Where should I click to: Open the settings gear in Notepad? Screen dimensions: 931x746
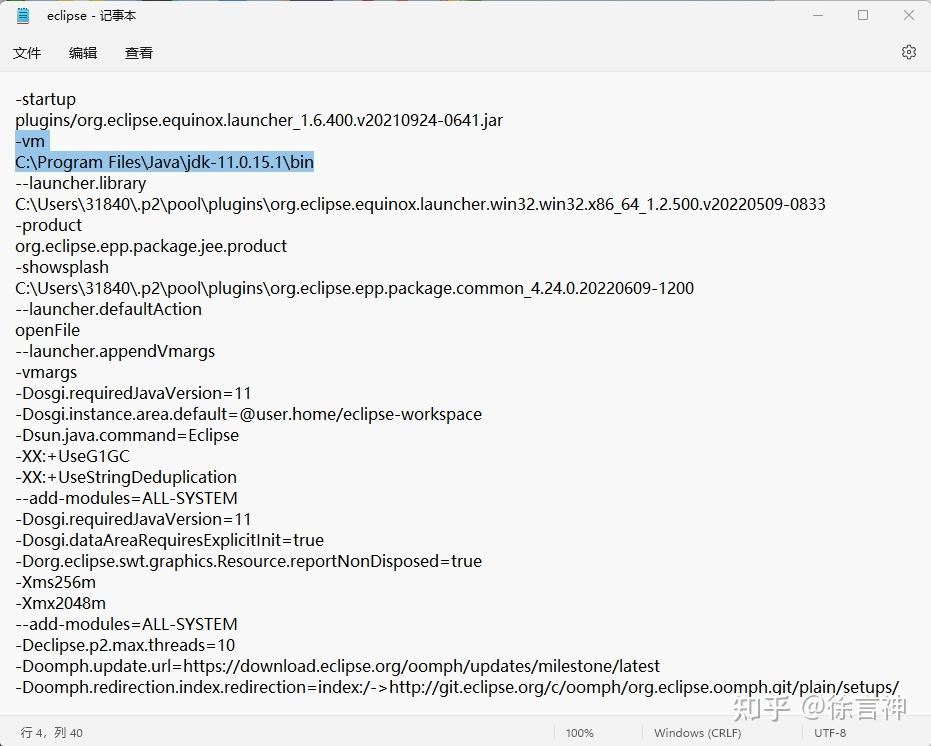pyautogui.click(x=908, y=52)
